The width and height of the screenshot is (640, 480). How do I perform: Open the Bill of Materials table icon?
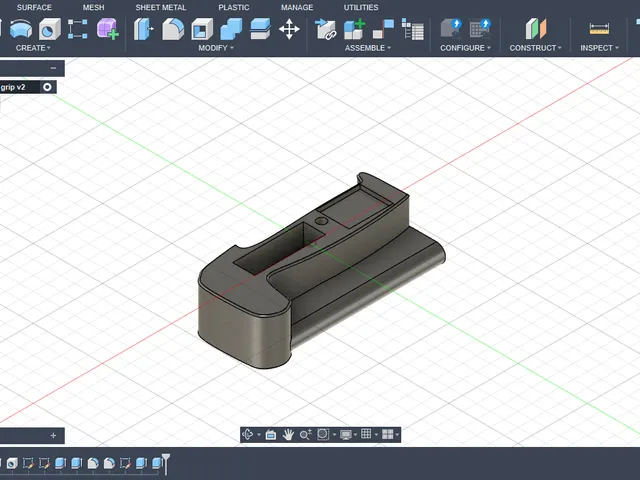[413, 29]
